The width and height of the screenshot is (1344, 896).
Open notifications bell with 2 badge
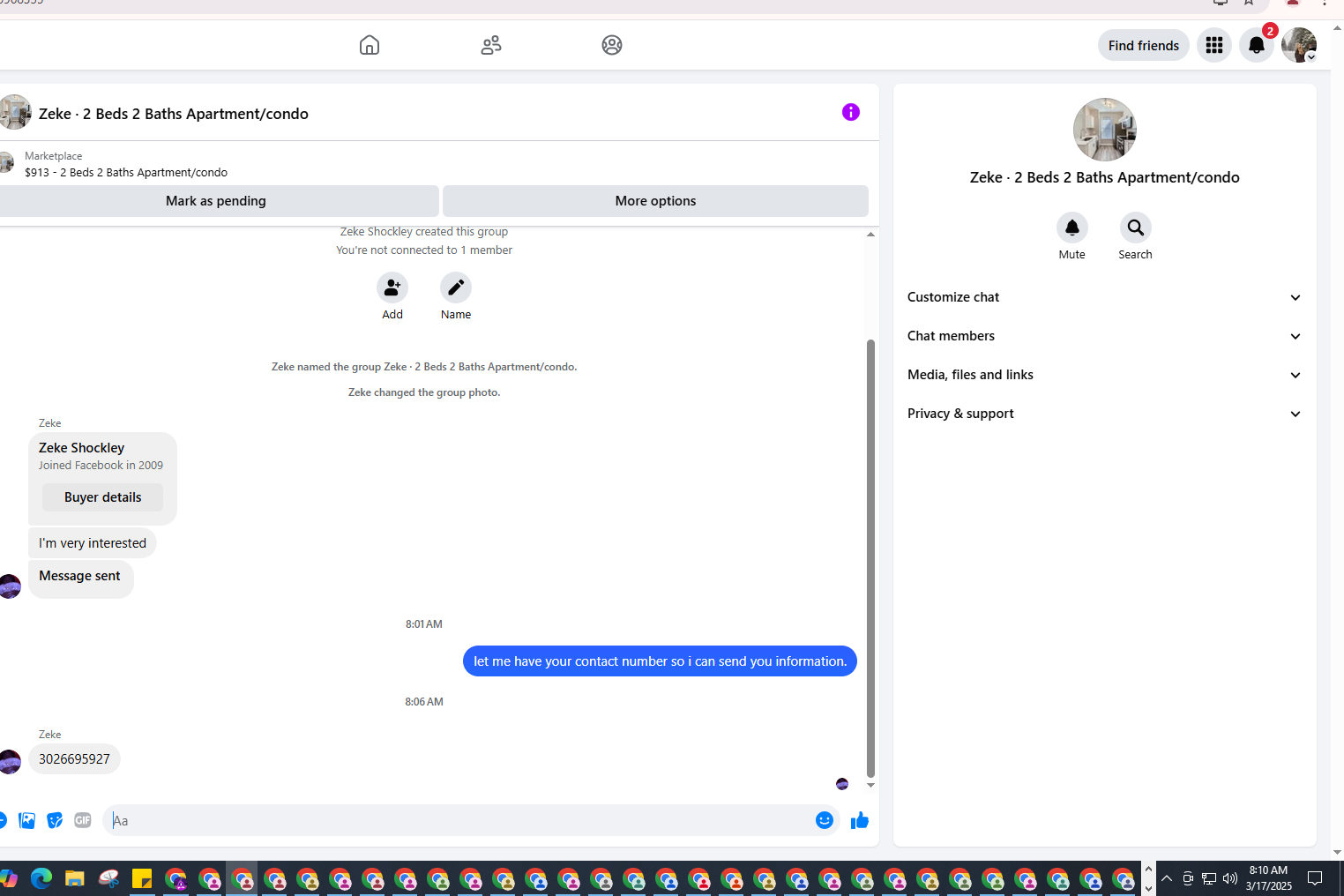(x=1257, y=45)
